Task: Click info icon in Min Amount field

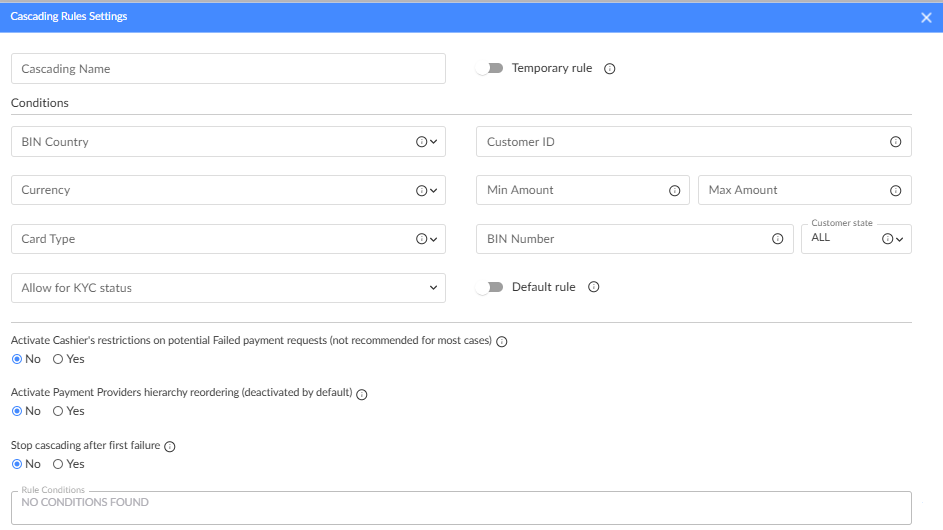Action: (674, 190)
